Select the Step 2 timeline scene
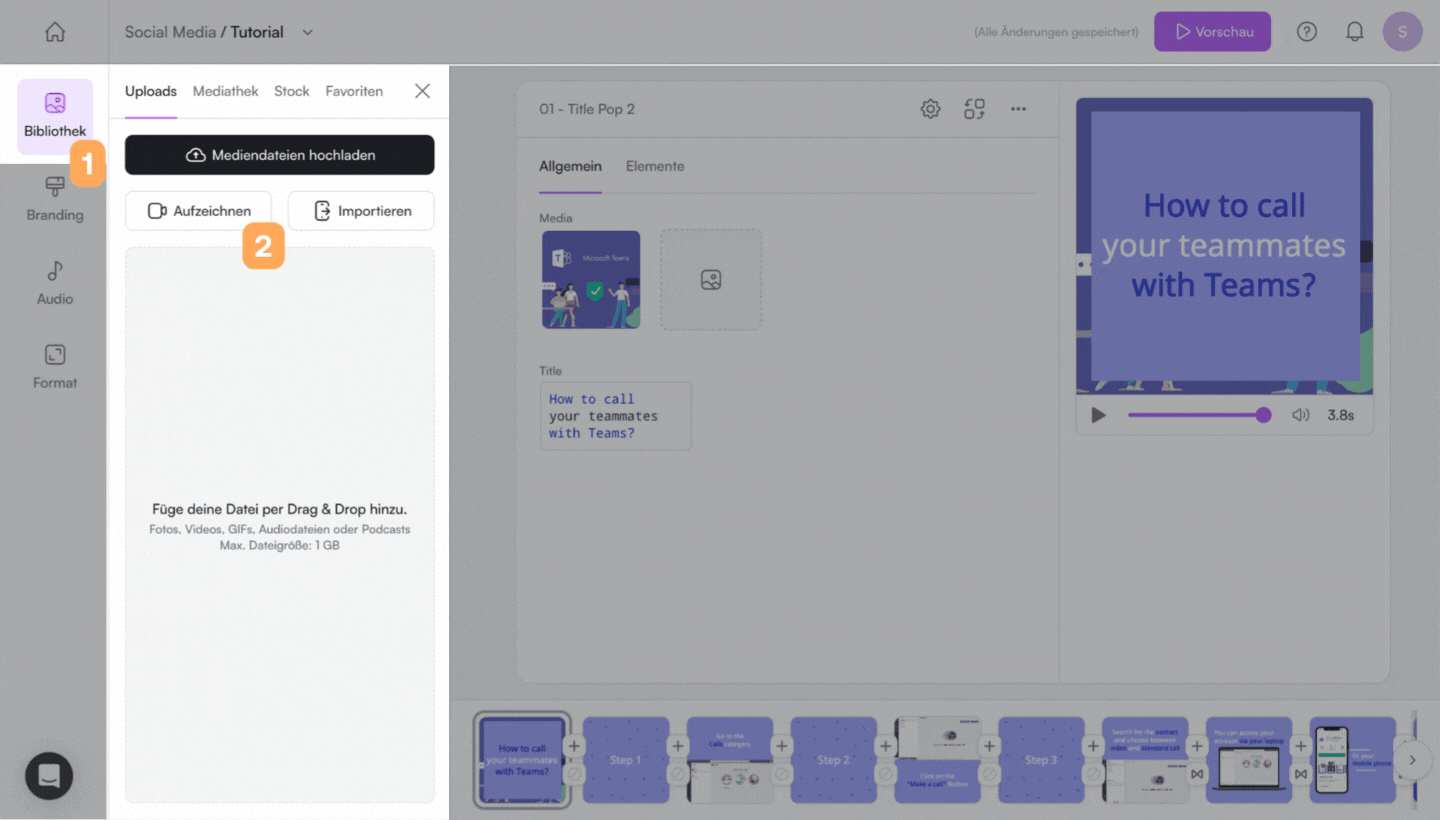 pyautogui.click(x=834, y=760)
